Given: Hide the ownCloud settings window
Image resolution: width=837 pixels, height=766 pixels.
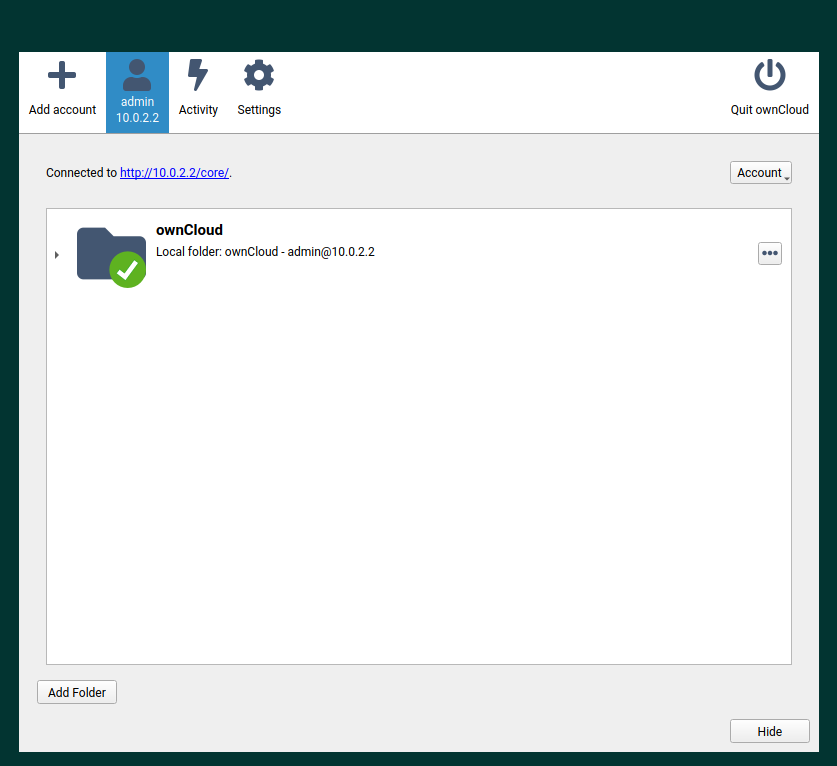Looking at the screenshot, I should (x=769, y=730).
